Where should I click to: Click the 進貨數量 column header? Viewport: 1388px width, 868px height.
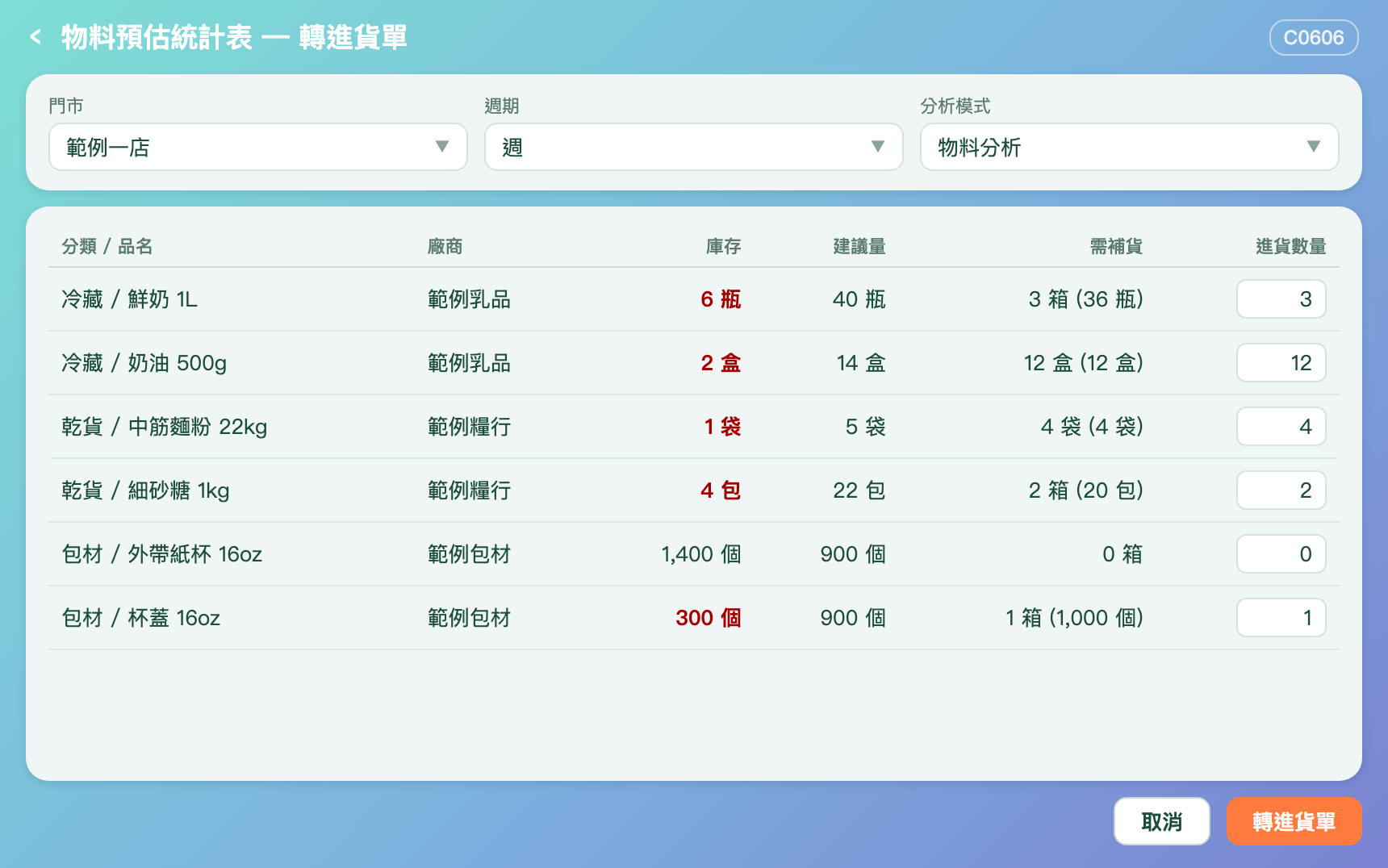(x=1291, y=246)
